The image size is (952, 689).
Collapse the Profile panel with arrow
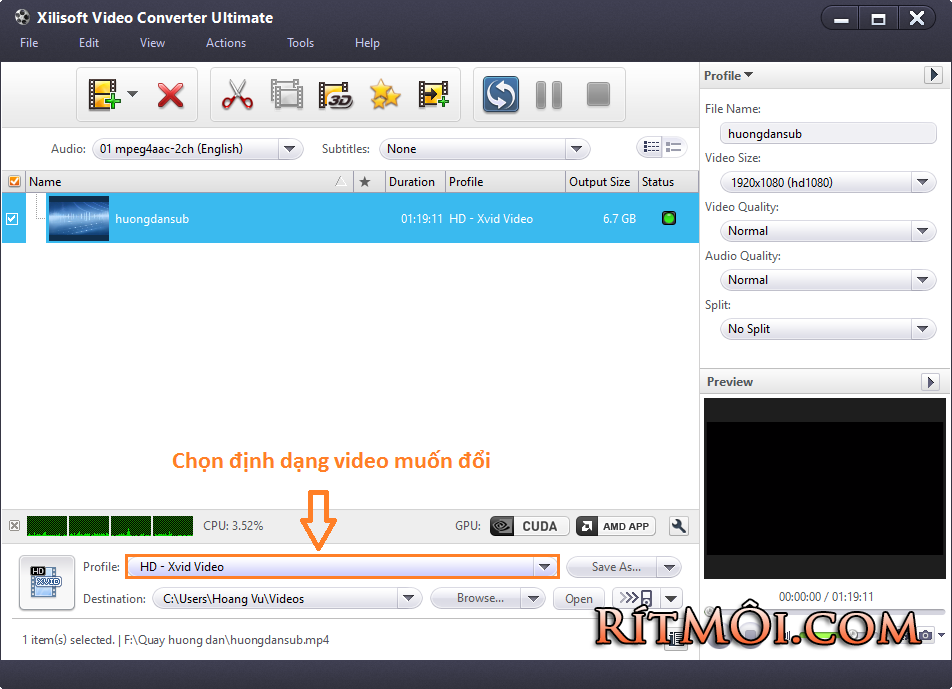pyautogui.click(x=933, y=75)
